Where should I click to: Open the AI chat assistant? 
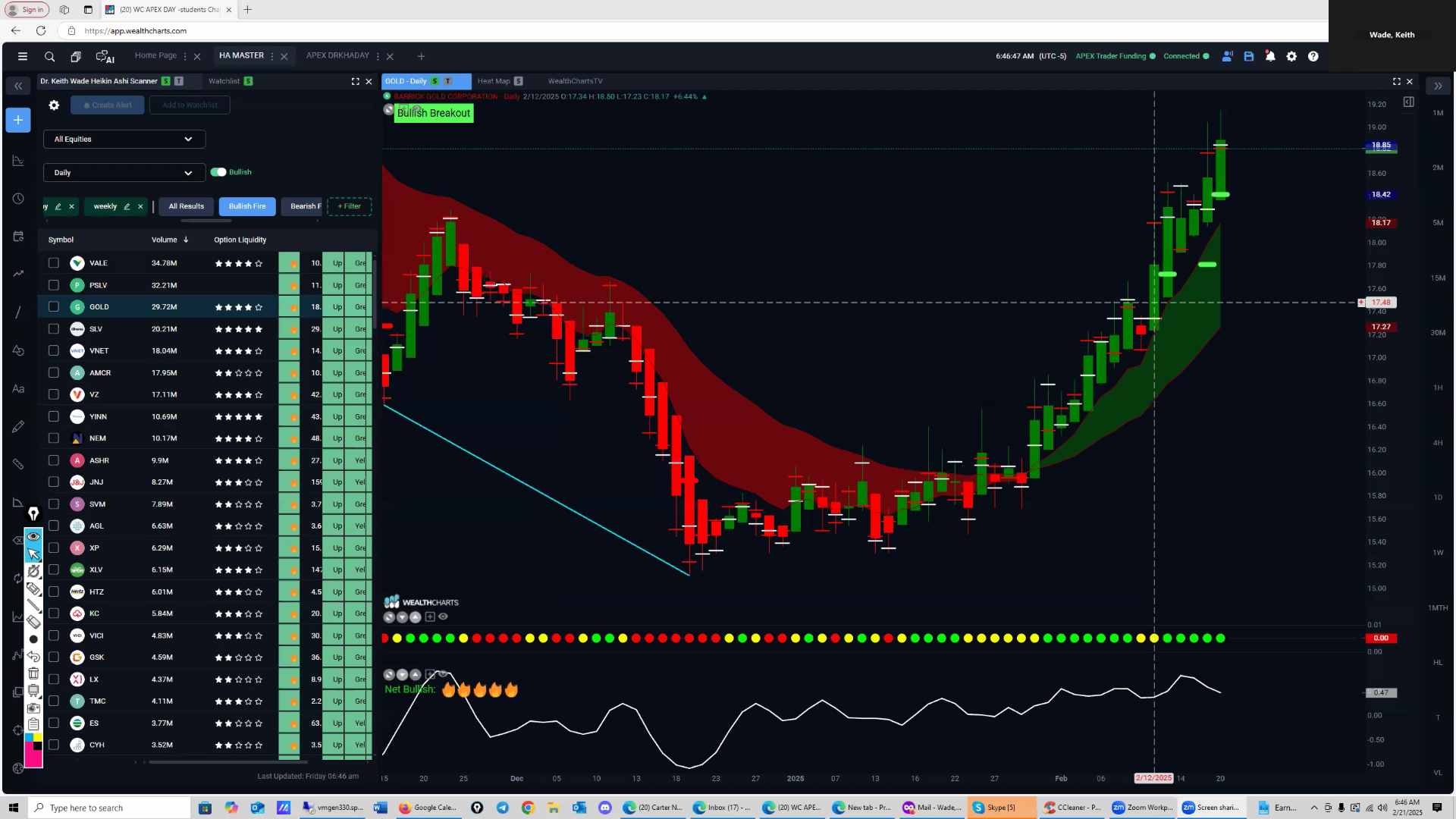(x=105, y=56)
